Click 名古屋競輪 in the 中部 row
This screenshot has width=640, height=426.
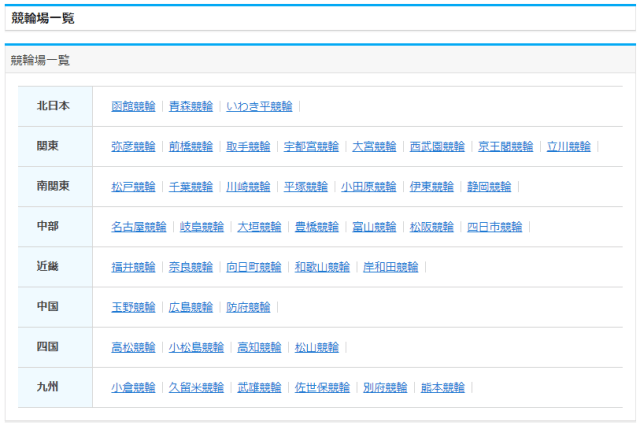(x=138, y=226)
